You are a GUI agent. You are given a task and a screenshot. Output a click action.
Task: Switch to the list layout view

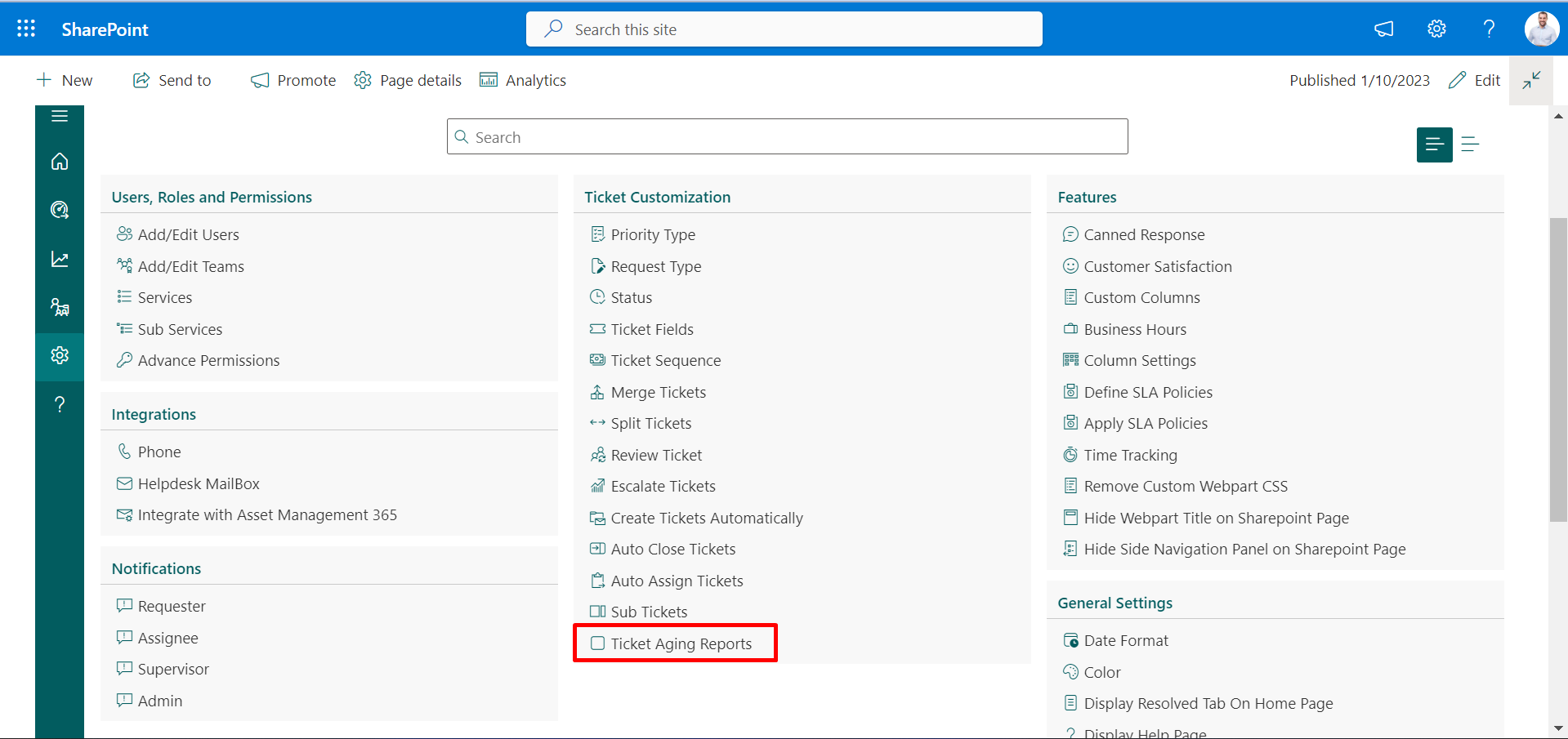1470,145
